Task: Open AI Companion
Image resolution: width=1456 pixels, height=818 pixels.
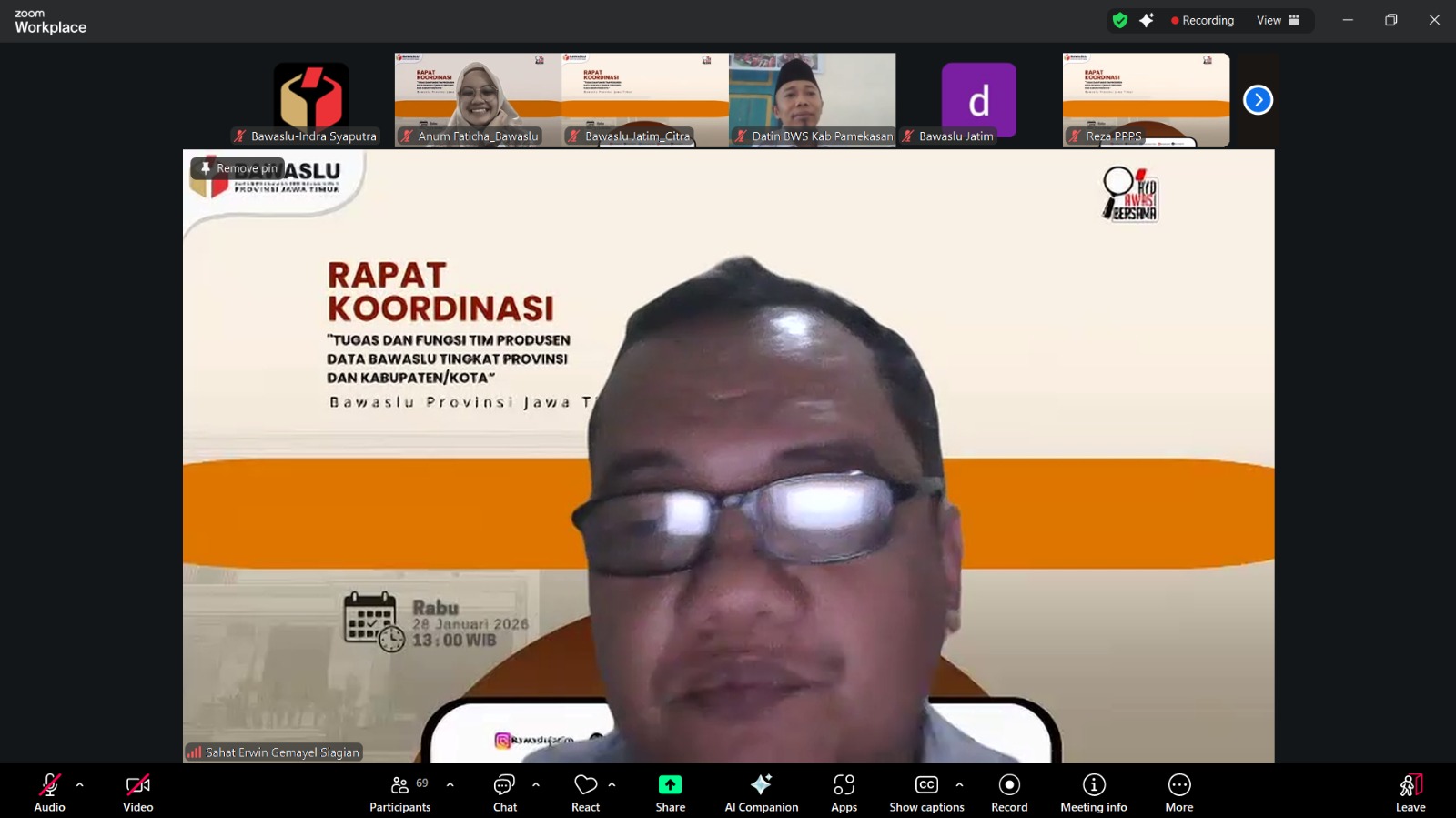Action: (x=761, y=792)
